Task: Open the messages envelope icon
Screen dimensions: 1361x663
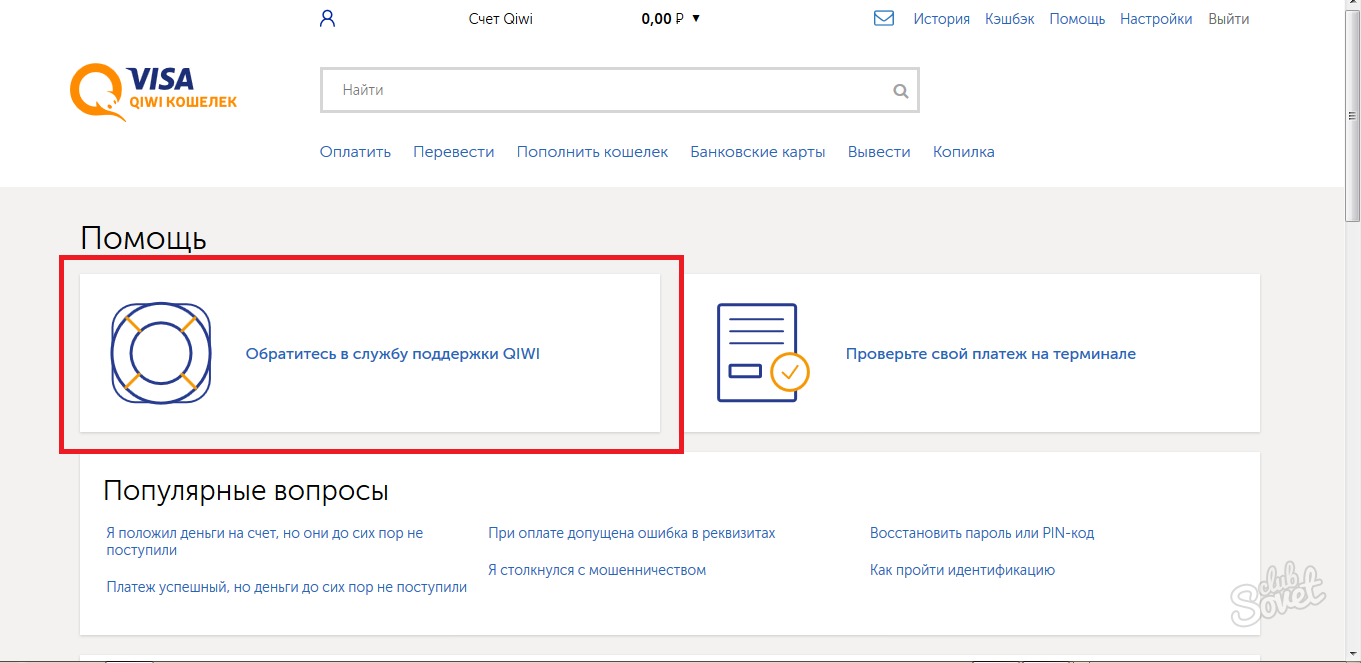Action: pyautogui.click(x=884, y=18)
